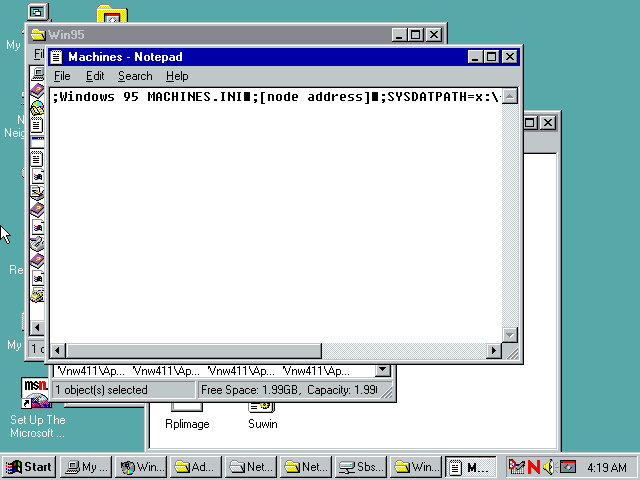Minimize the Win95 folder window
The image size is (640, 480).
pyautogui.click(x=399, y=35)
